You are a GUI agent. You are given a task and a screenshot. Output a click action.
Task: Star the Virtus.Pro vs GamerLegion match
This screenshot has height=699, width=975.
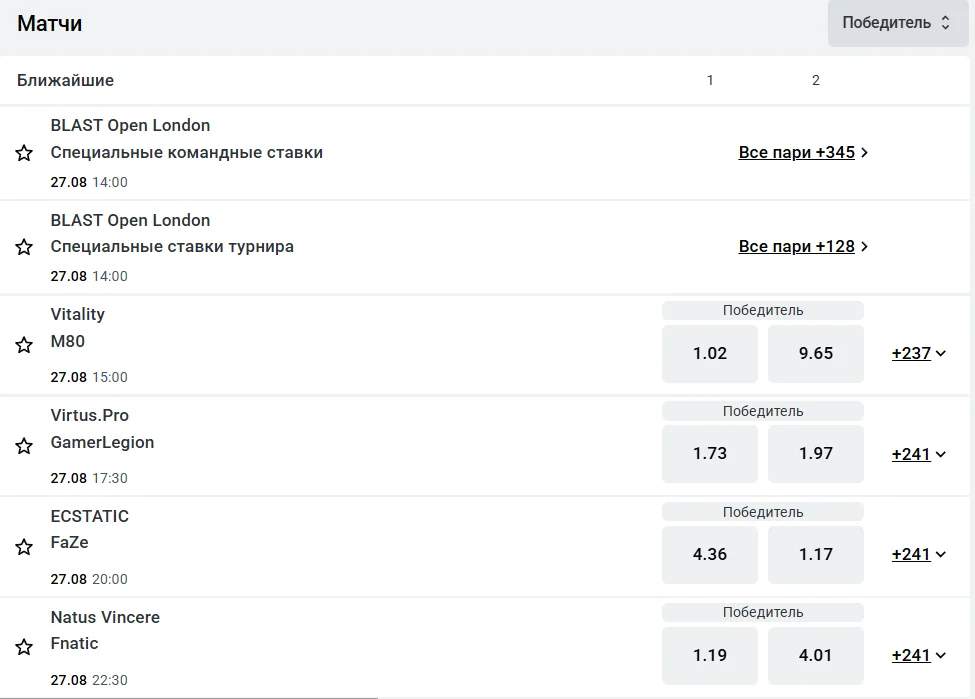pos(24,446)
